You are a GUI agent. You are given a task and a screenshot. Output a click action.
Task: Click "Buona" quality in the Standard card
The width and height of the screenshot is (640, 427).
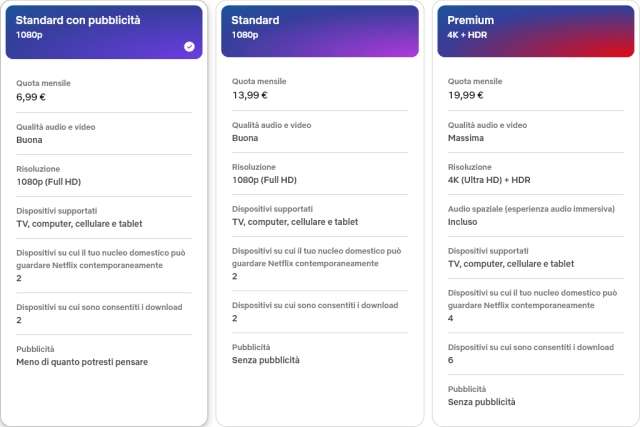pos(244,138)
